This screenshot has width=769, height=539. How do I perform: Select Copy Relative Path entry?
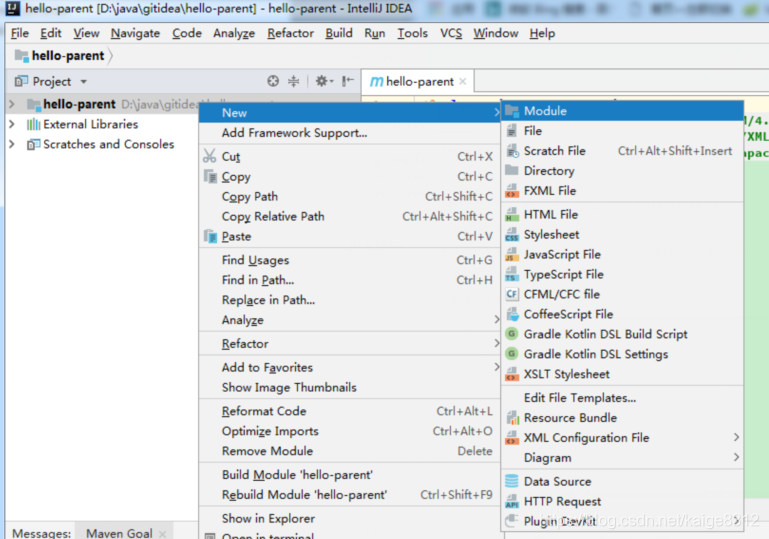[350, 216]
